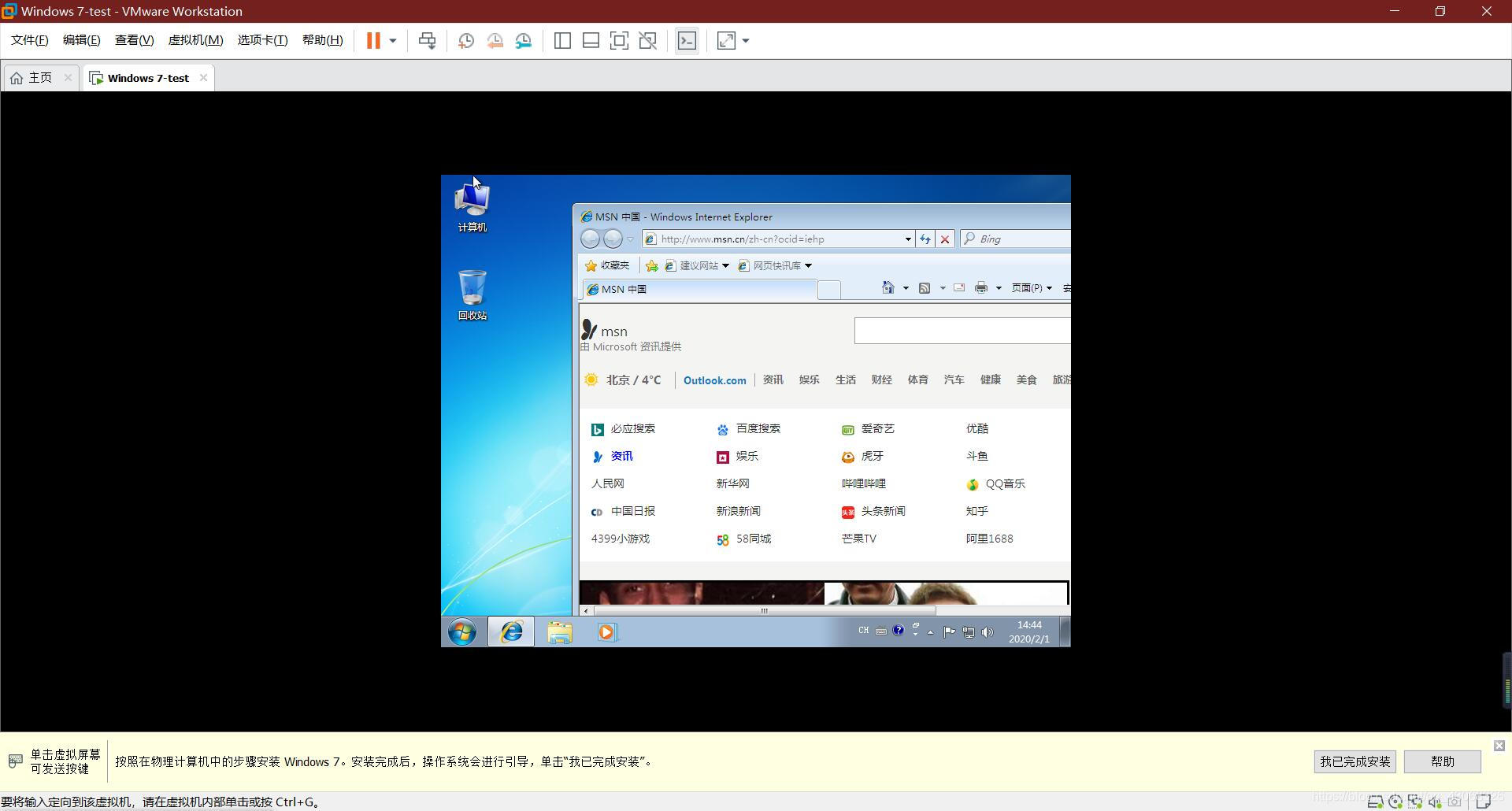Open the Snapshot Manager

pos(524,41)
